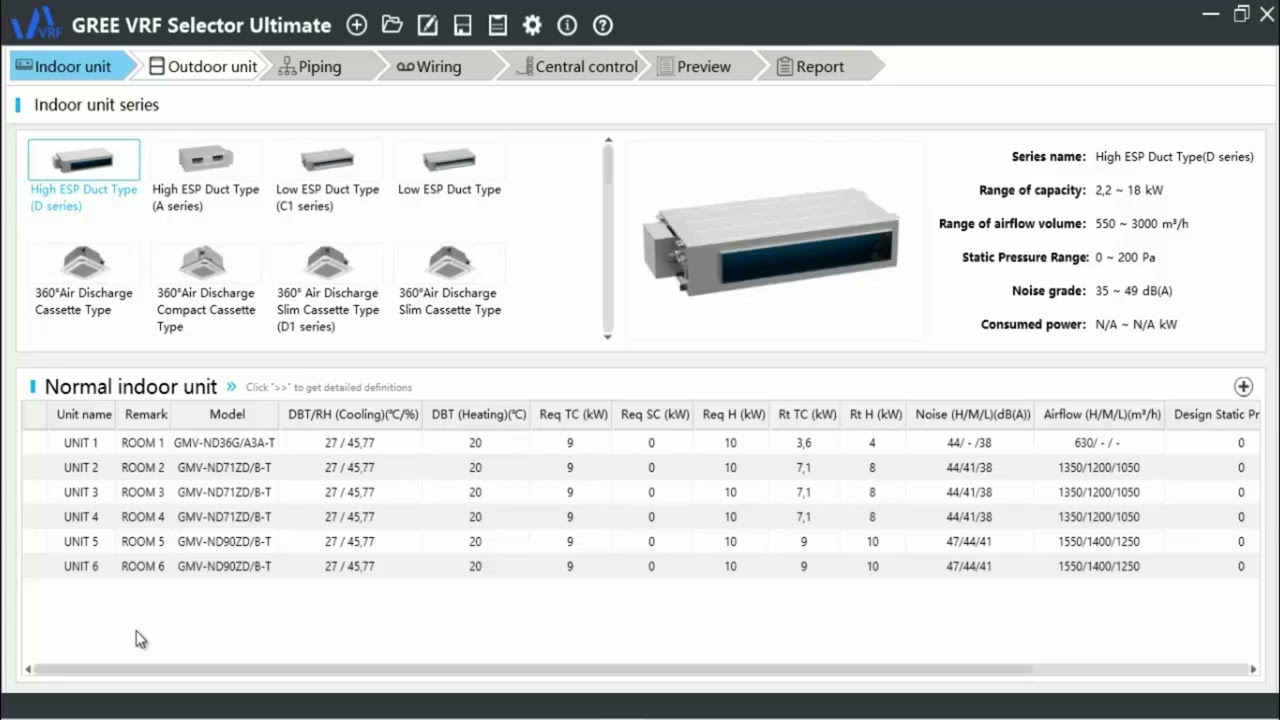Select the UNIT 1 row name cell

tap(81, 443)
